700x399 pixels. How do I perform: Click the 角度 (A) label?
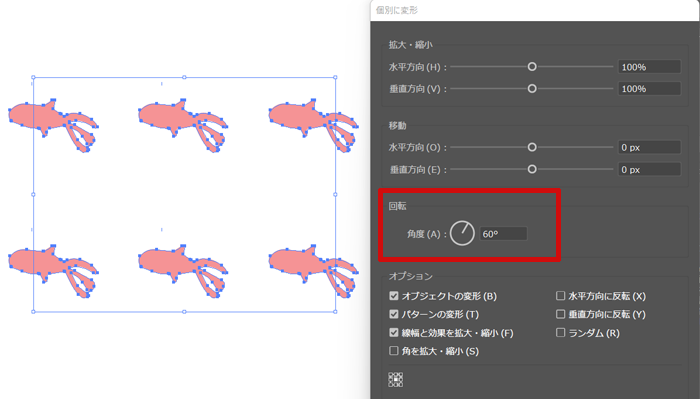click(x=426, y=234)
